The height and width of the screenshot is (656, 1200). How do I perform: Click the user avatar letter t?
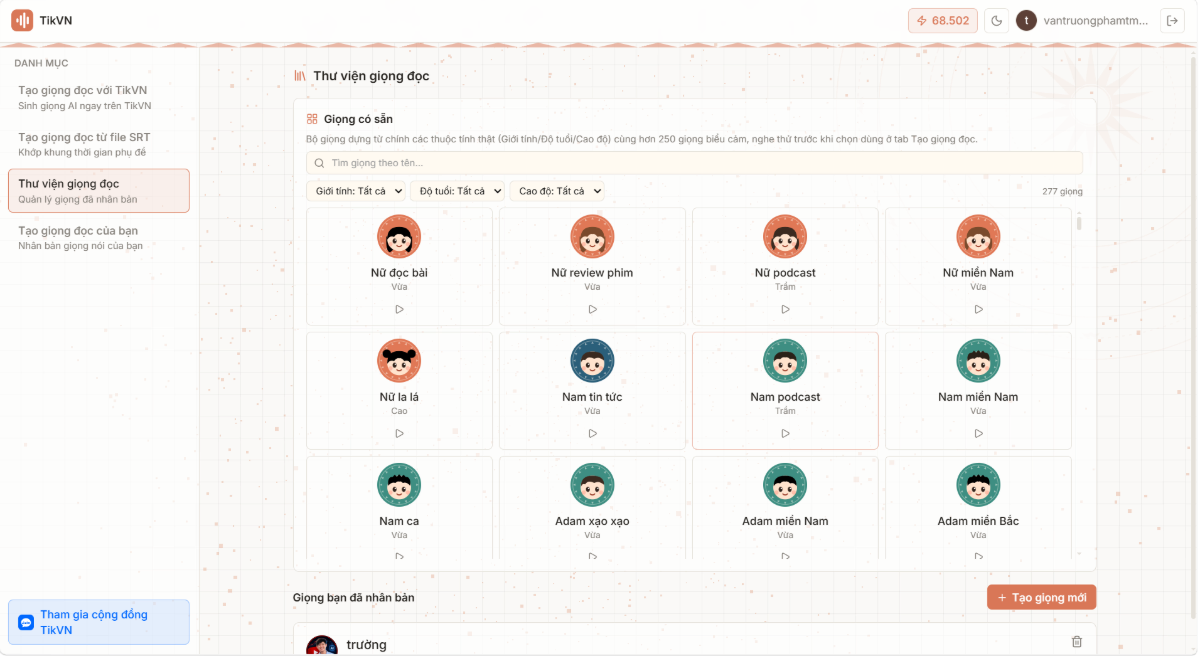[1026, 20]
